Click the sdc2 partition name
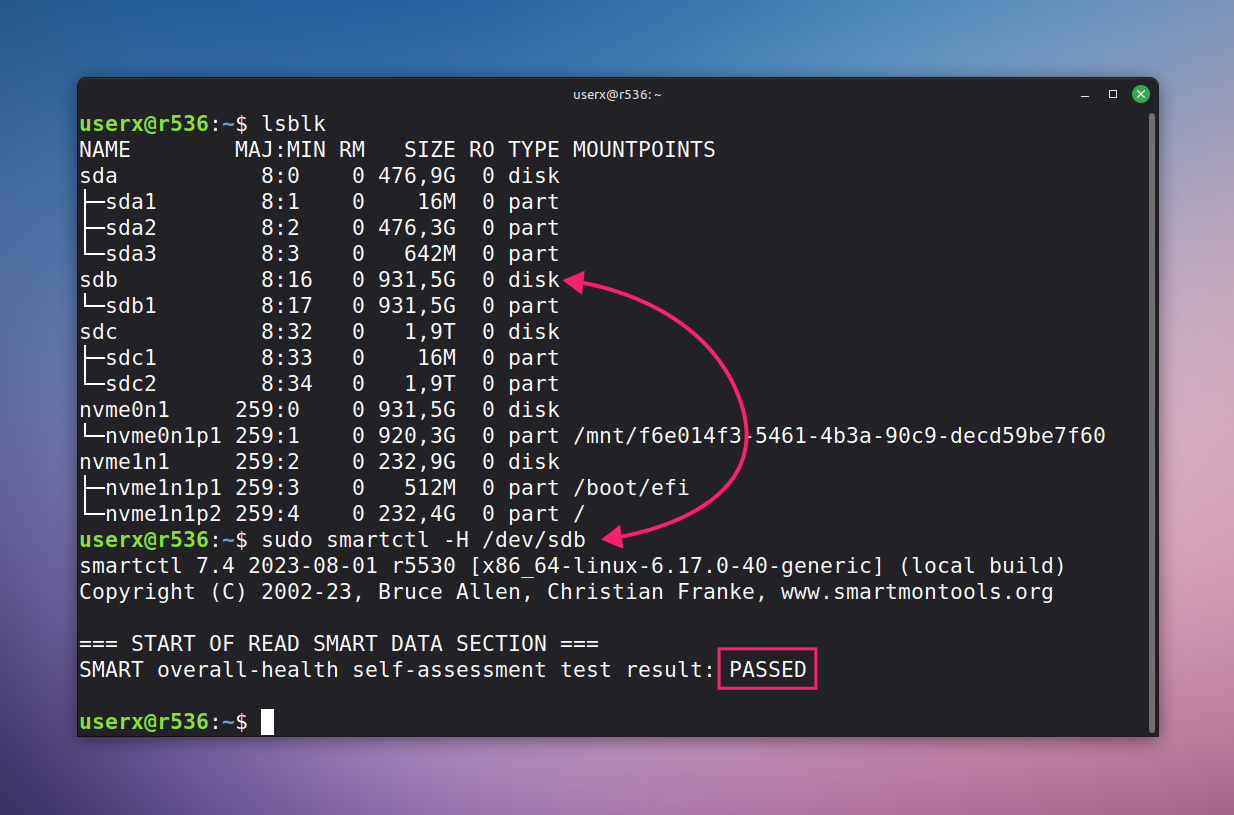Viewport: 1234px width, 815px height. tap(131, 384)
